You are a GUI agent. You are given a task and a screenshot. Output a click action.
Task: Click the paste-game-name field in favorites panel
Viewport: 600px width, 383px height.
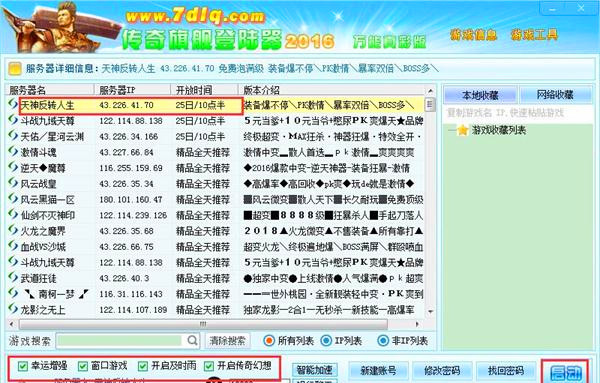517,113
